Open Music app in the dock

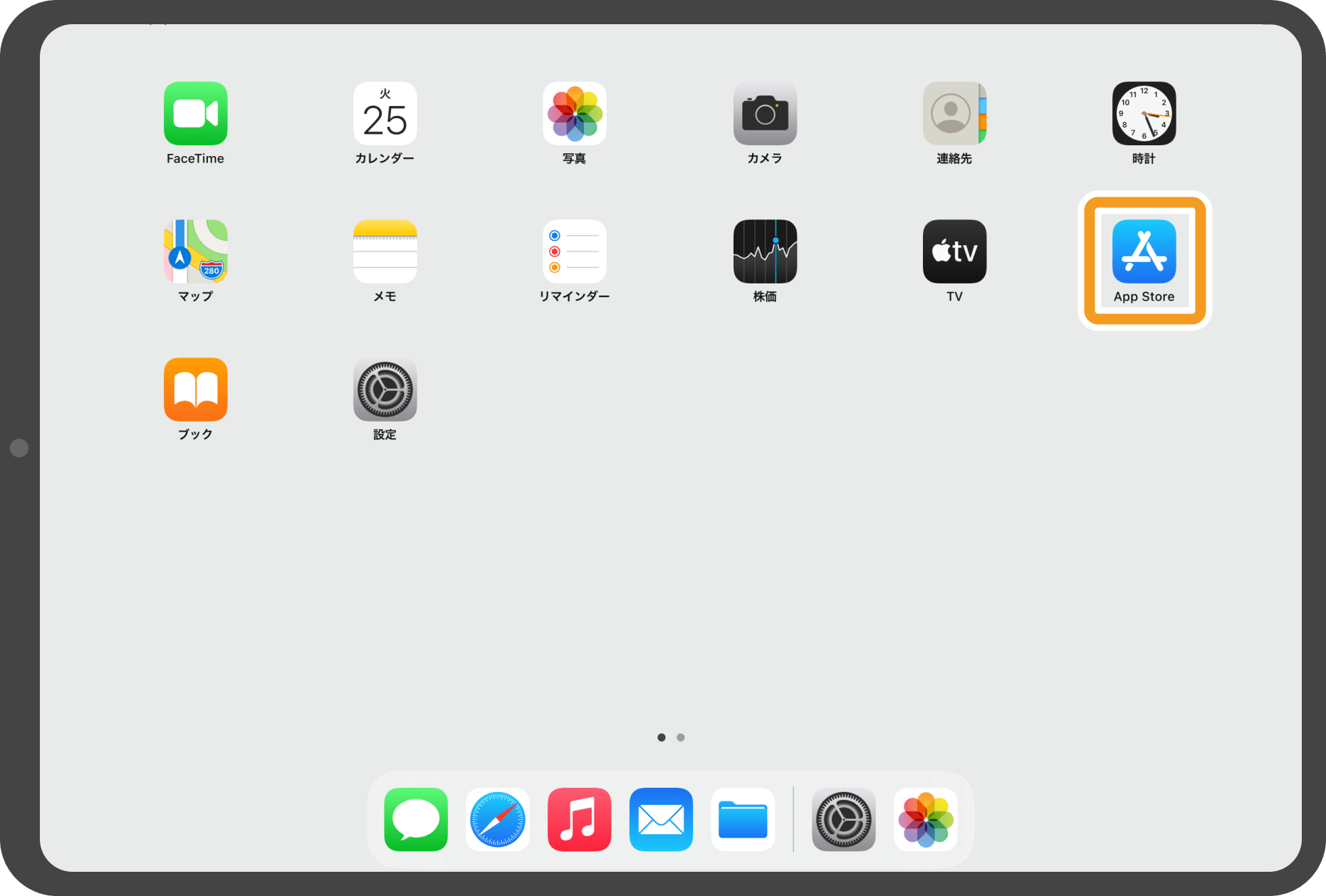(x=580, y=819)
